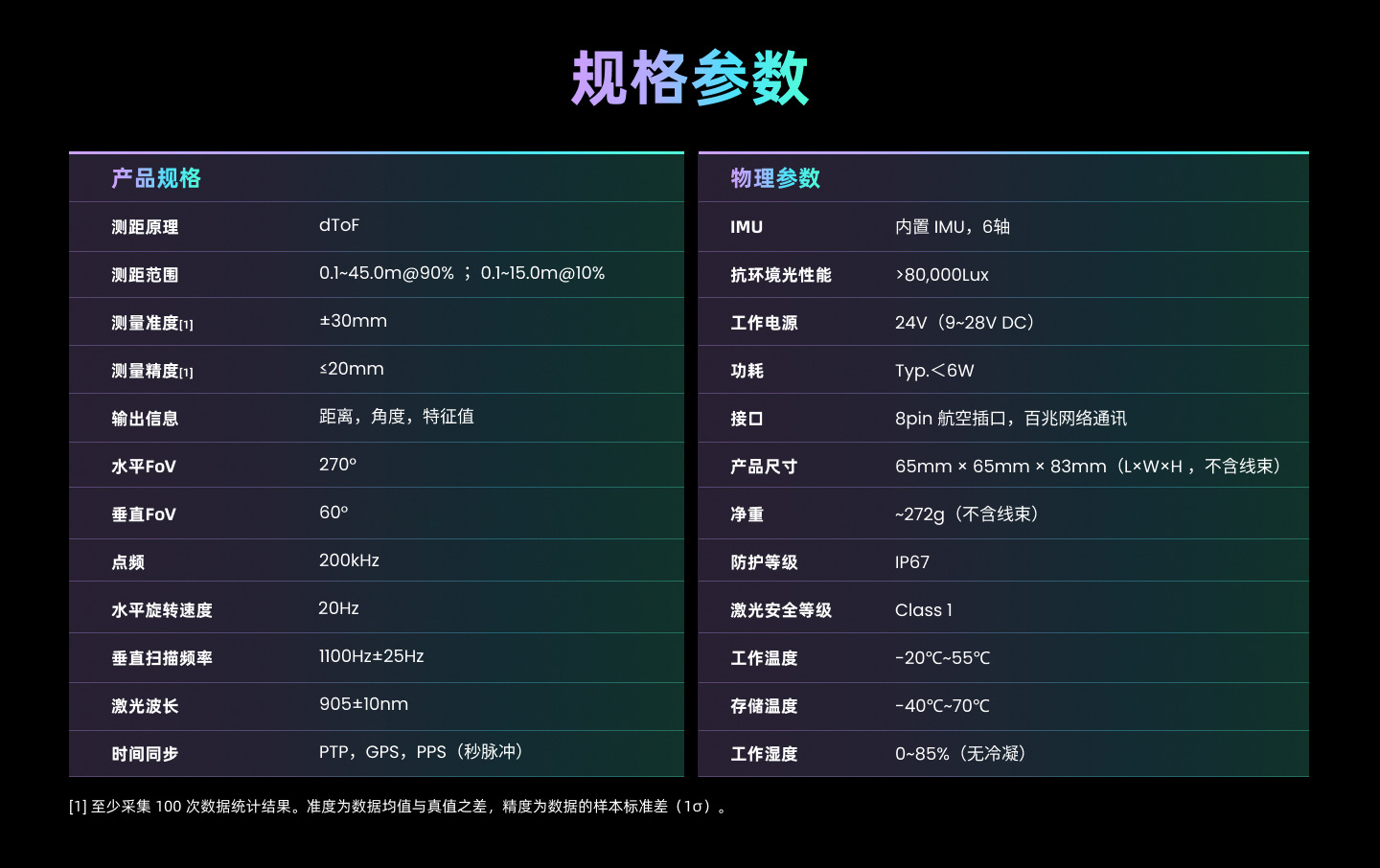Select the 产品规格 section header
This screenshot has height=868, width=1380.
pos(156,178)
